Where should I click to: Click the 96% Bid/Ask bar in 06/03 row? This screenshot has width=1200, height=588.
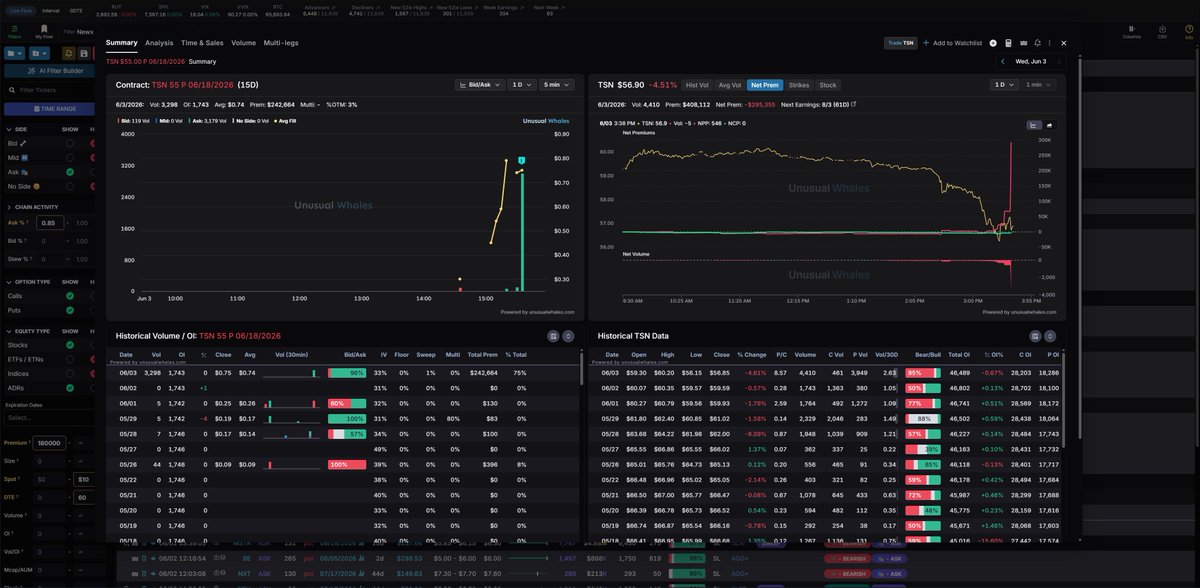pyautogui.click(x=347, y=372)
